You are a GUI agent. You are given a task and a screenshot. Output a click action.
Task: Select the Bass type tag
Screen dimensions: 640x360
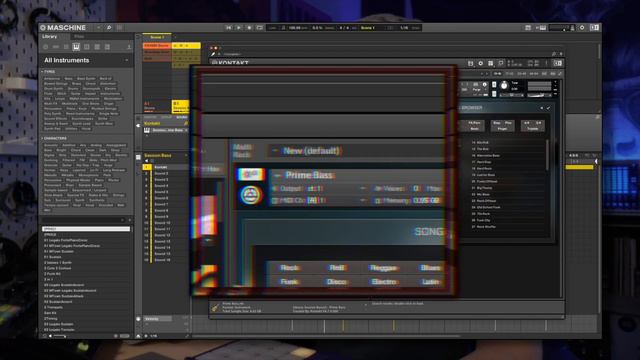pyautogui.click(x=68, y=78)
